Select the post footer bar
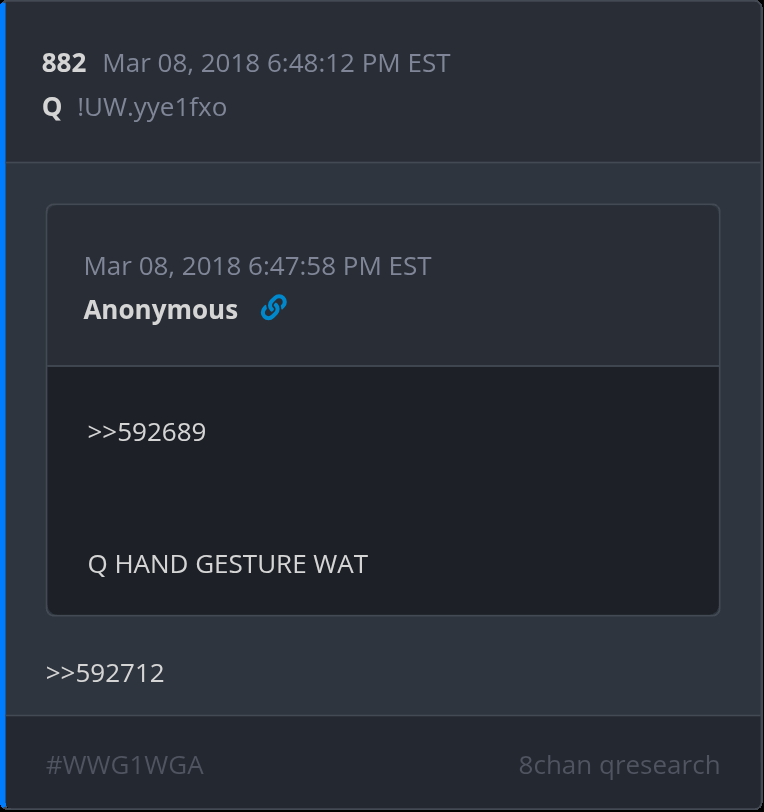Image resolution: width=764 pixels, height=812 pixels. (x=383, y=763)
